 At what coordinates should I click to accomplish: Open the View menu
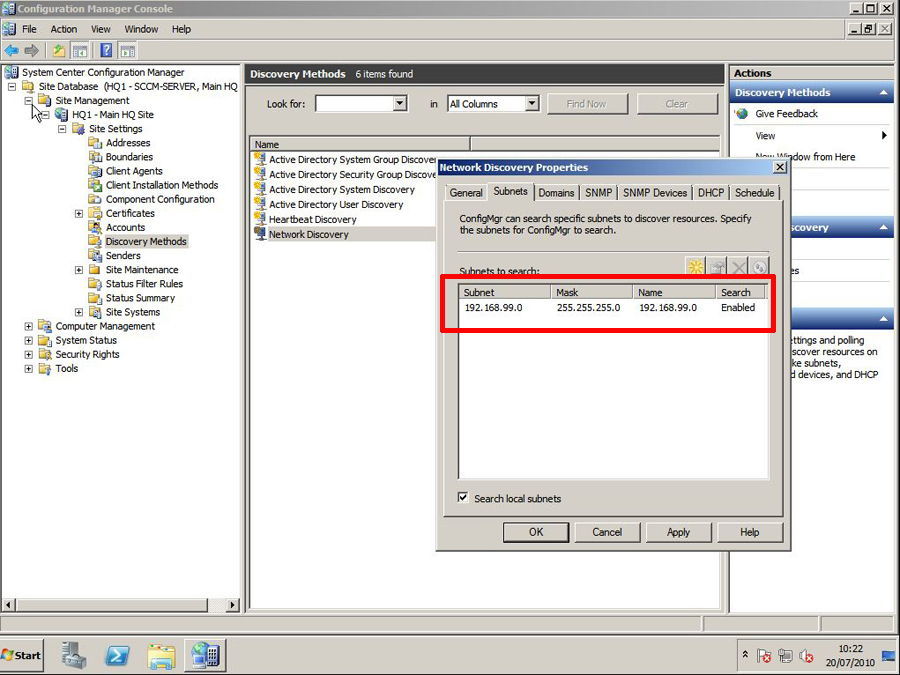(x=100, y=29)
